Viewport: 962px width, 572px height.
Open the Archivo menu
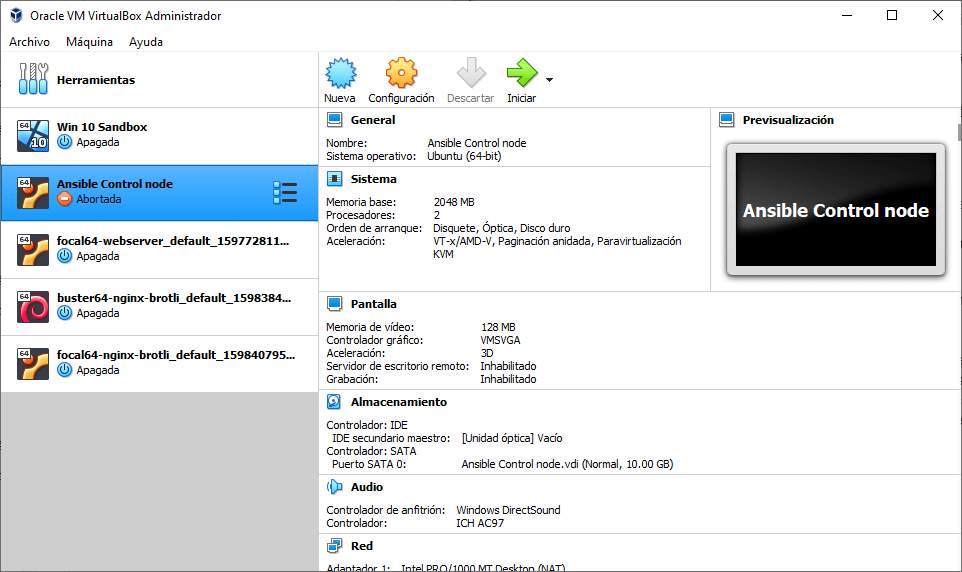click(29, 42)
